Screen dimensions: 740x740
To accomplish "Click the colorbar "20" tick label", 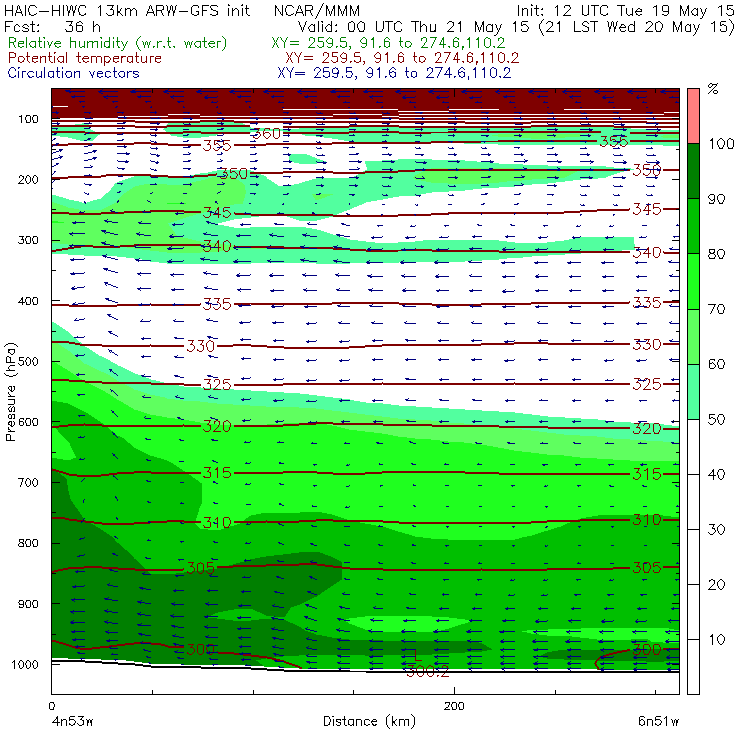I will point(716,585).
